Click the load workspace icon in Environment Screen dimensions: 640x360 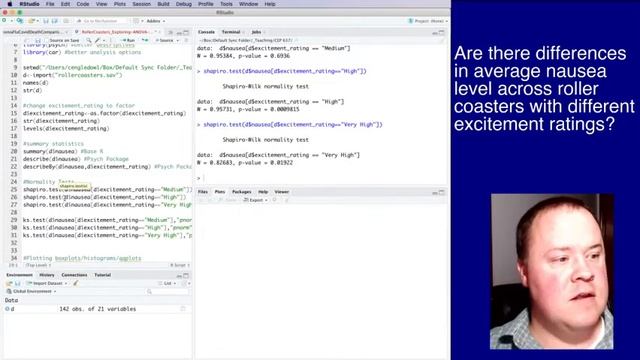9,283
